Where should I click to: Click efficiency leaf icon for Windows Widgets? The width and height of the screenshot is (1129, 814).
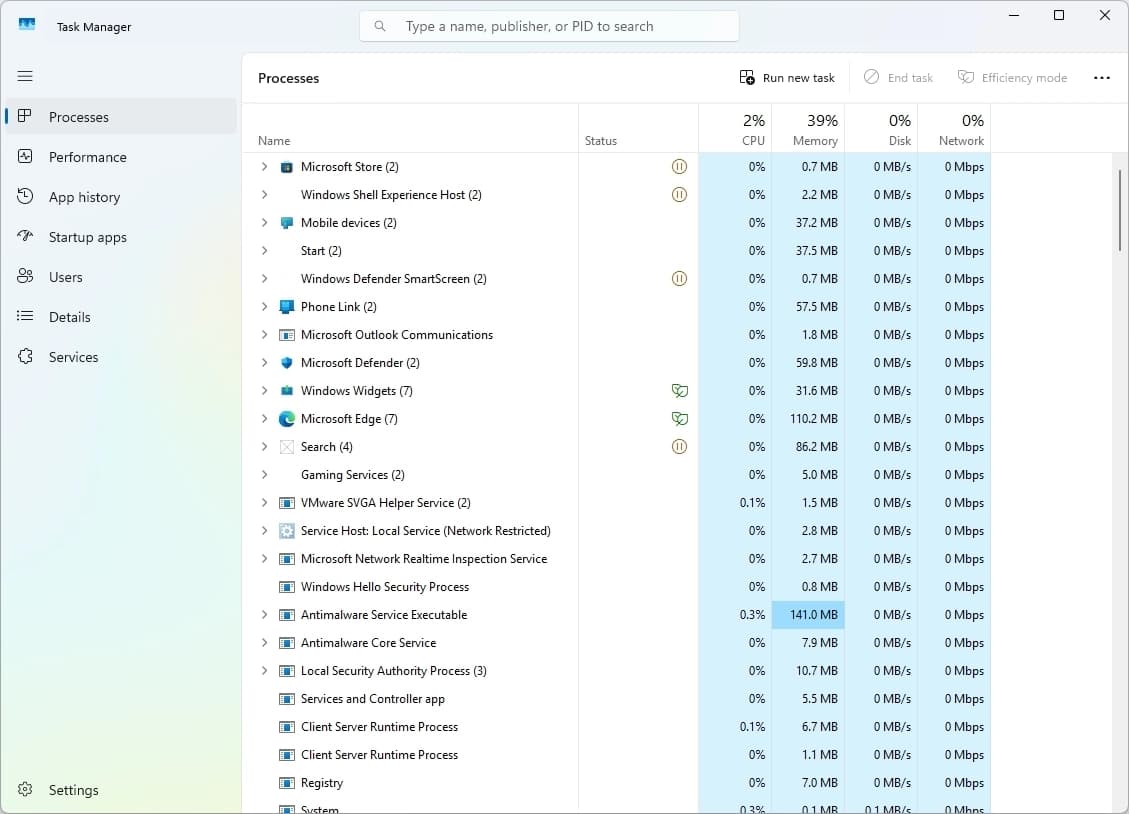coord(679,391)
